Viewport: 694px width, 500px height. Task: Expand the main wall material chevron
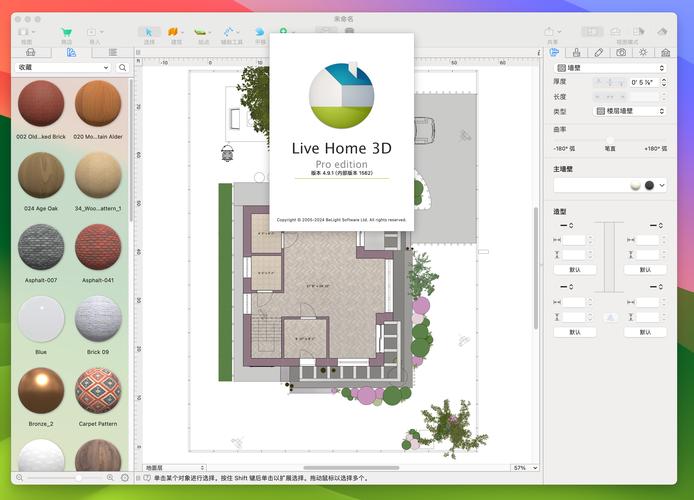point(662,185)
